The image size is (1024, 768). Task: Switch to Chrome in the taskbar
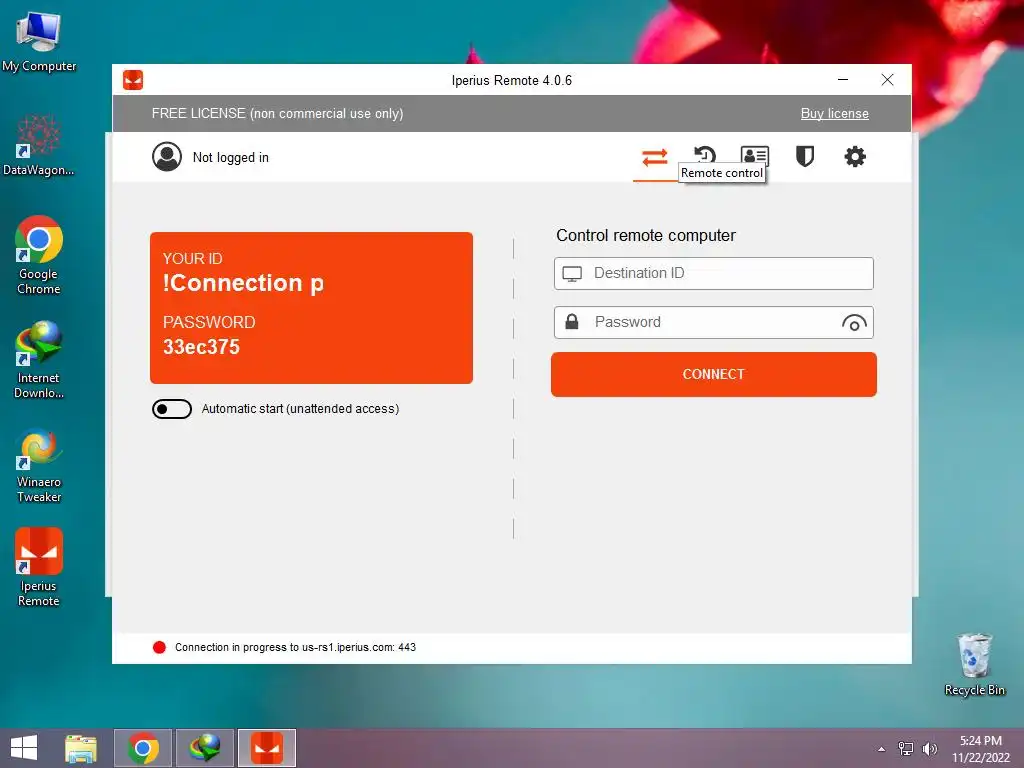coord(143,748)
